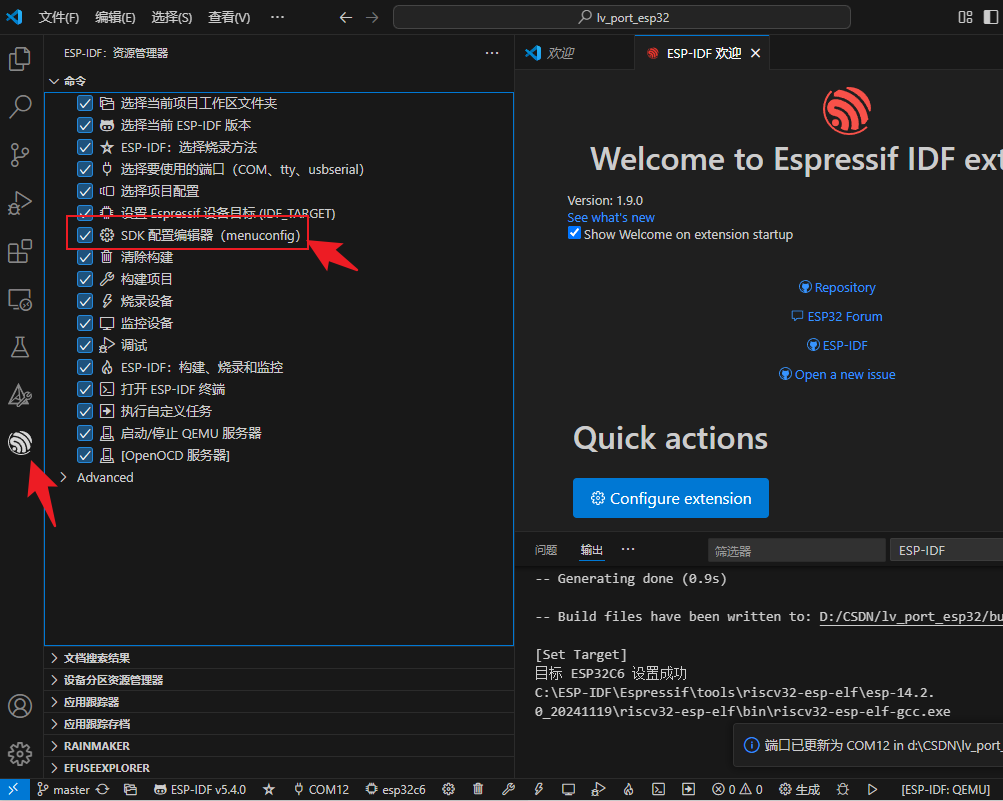Click the master branch in status bar
The height and width of the screenshot is (801, 1003).
point(63,789)
